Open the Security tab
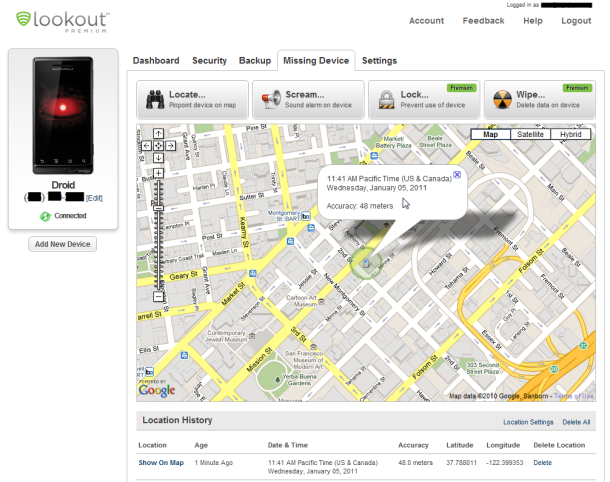Screen dimensions: 610x482 click(209, 61)
